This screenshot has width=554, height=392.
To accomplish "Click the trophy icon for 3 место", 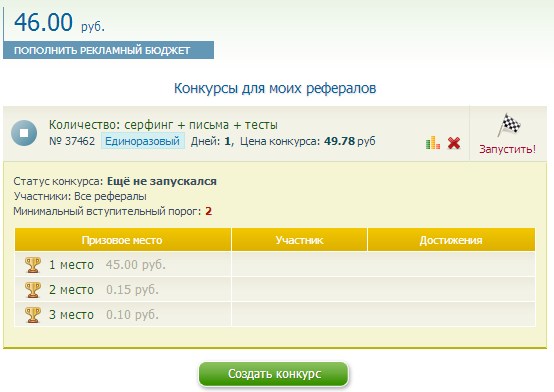I will coord(33,315).
